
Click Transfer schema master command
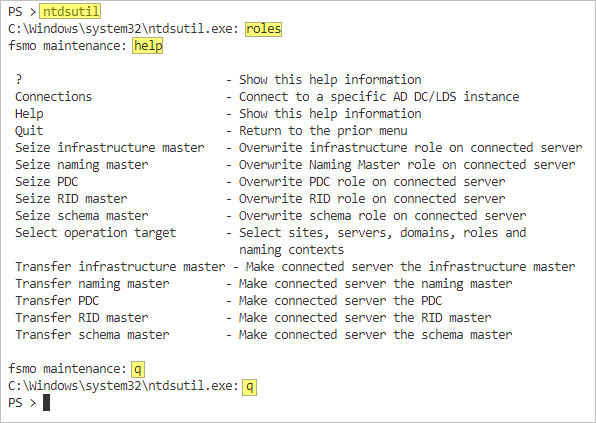point(92,334)
